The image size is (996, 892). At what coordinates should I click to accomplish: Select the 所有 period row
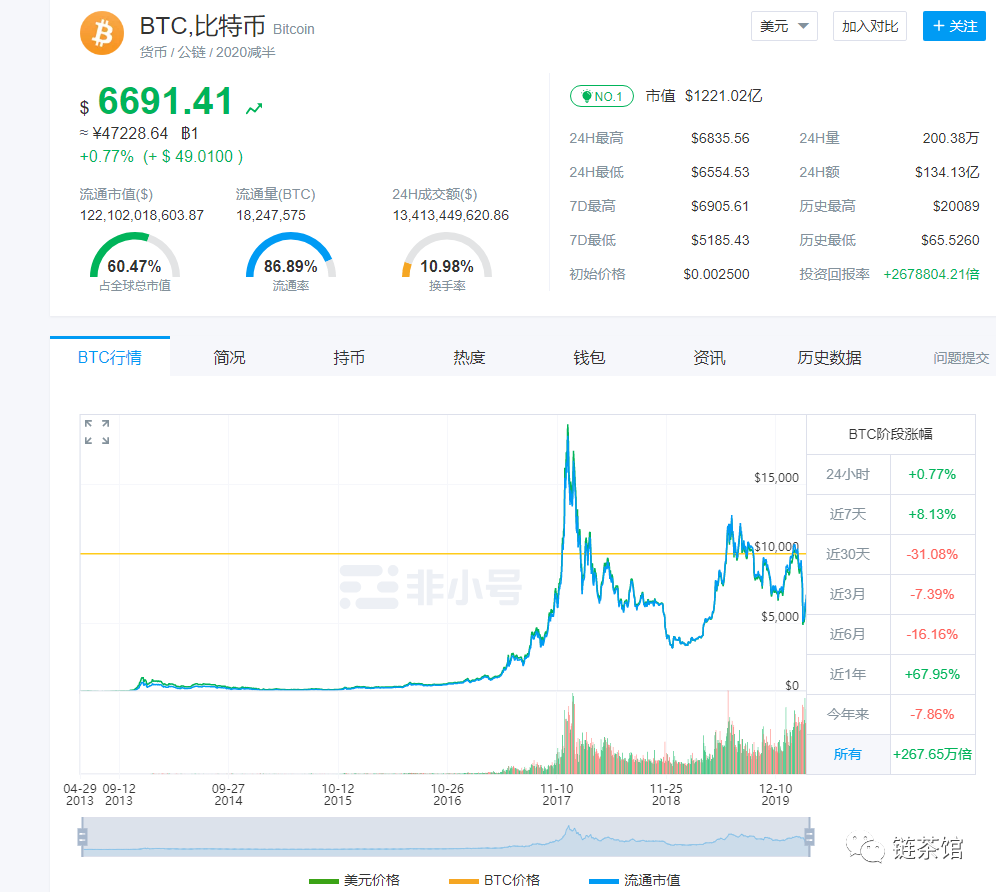click(891, 754)
